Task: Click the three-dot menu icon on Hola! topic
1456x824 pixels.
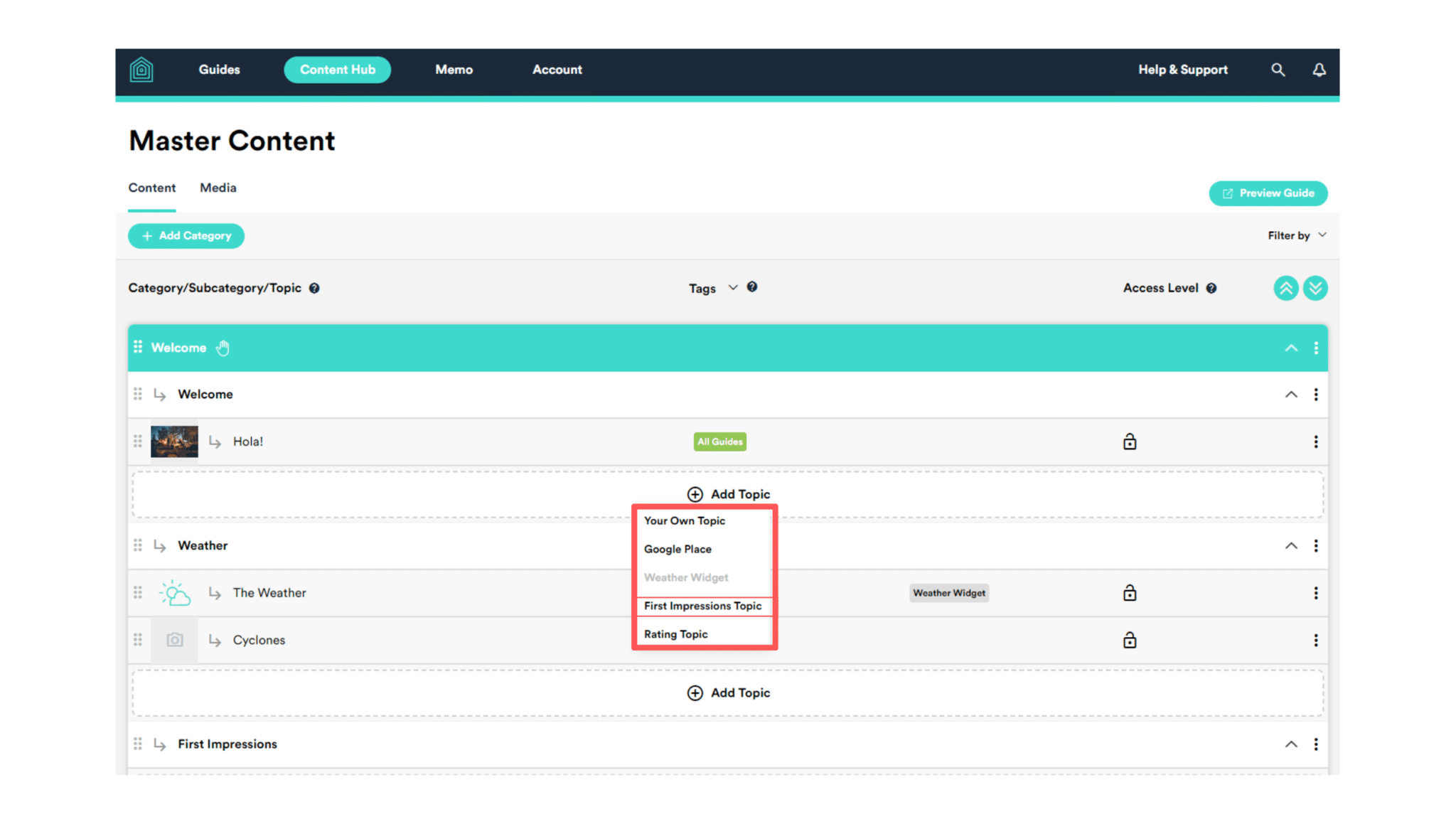Action: 1316,442
